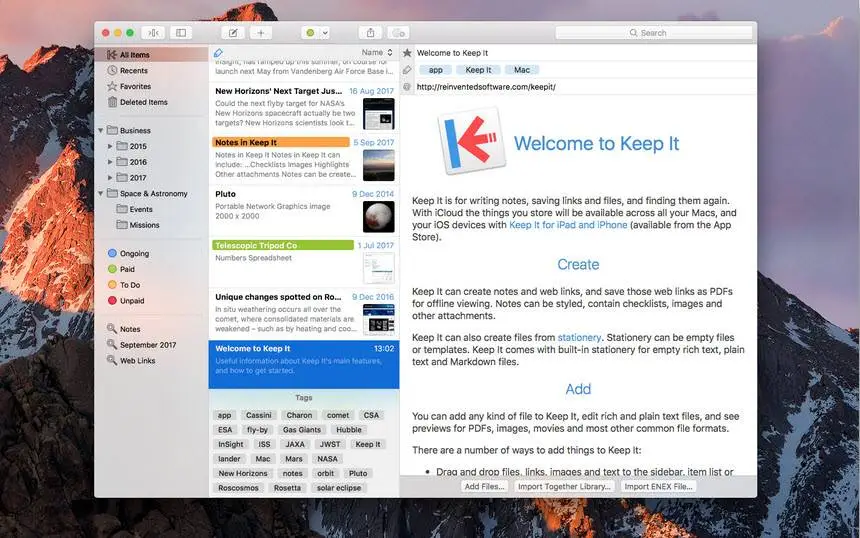Click the app tag in note header

click(x=435, y=70)
